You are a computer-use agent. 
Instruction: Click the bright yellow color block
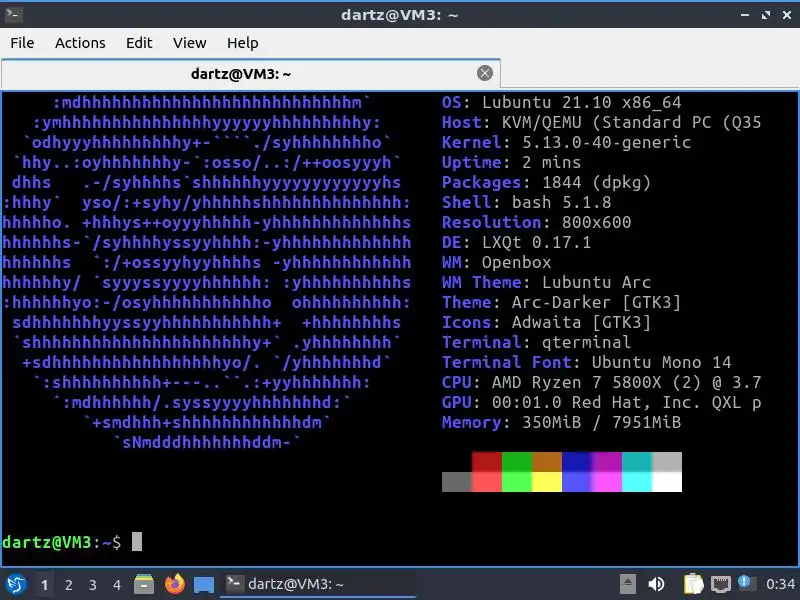coord(547,482)
